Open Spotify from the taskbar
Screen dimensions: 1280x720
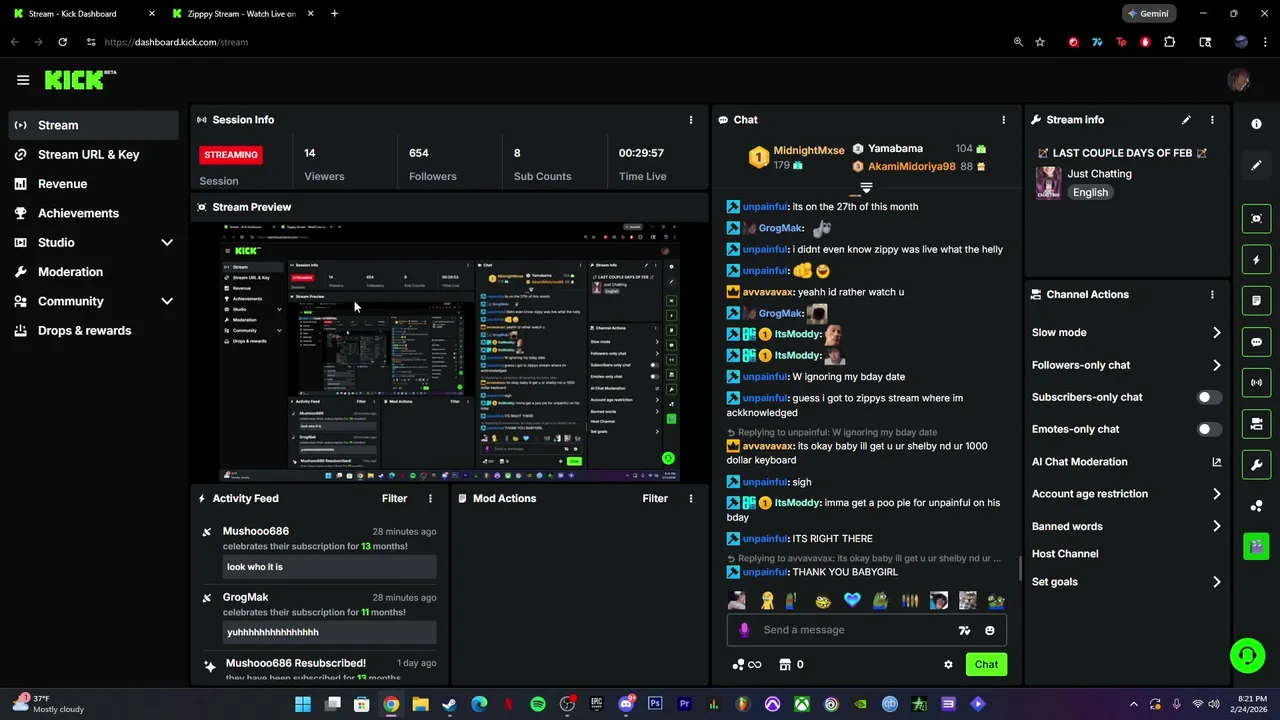click(x=538, y=704)
